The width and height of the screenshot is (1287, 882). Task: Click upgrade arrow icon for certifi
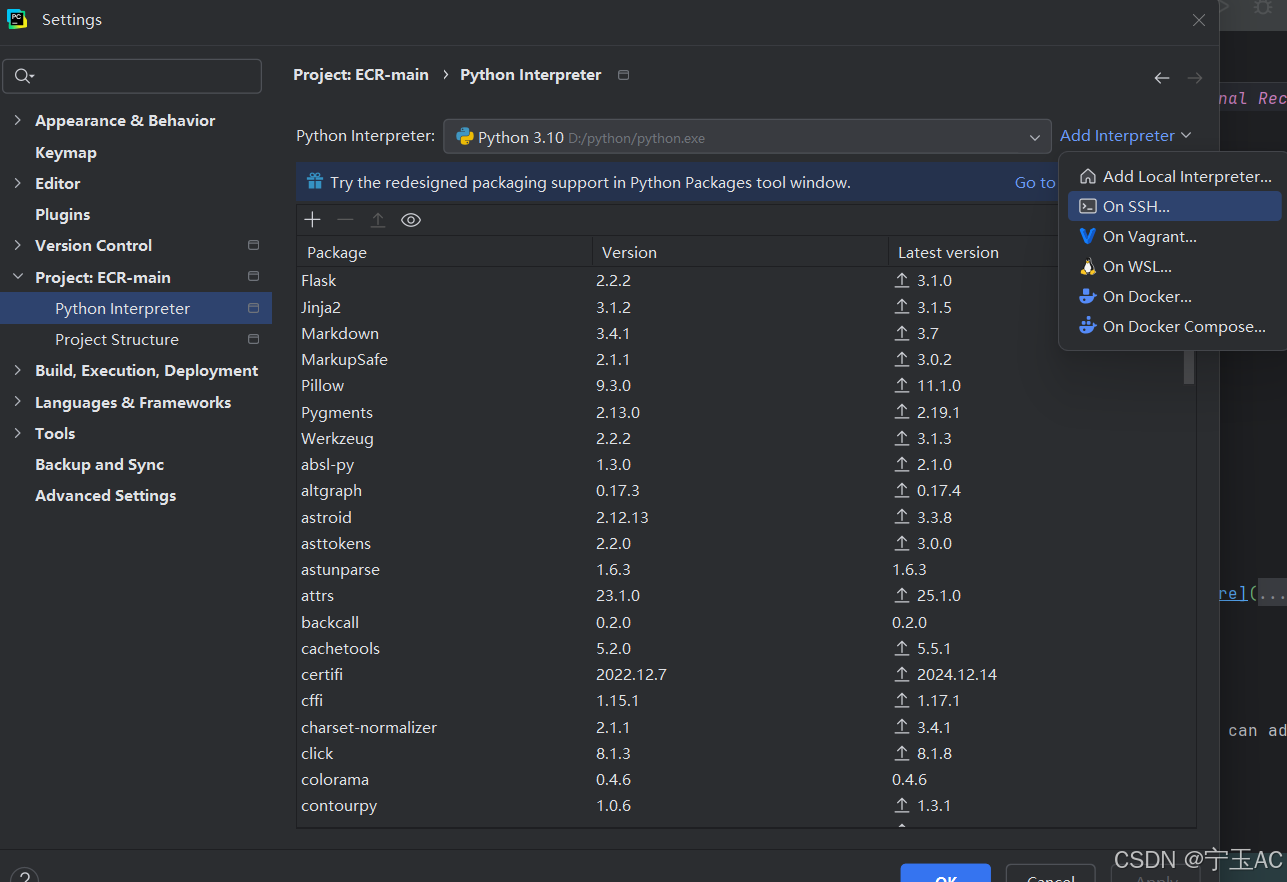pyautogui.click(x=902, y=675)
